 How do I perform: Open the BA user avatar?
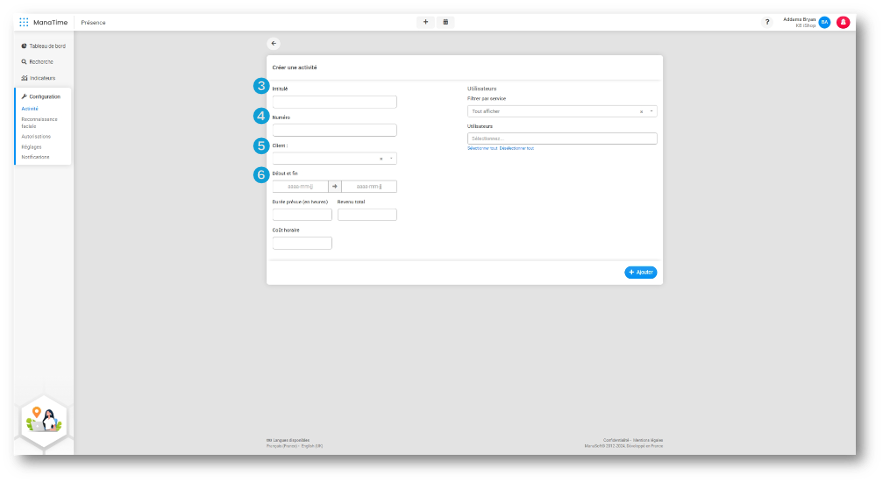[x=824, y=22]
